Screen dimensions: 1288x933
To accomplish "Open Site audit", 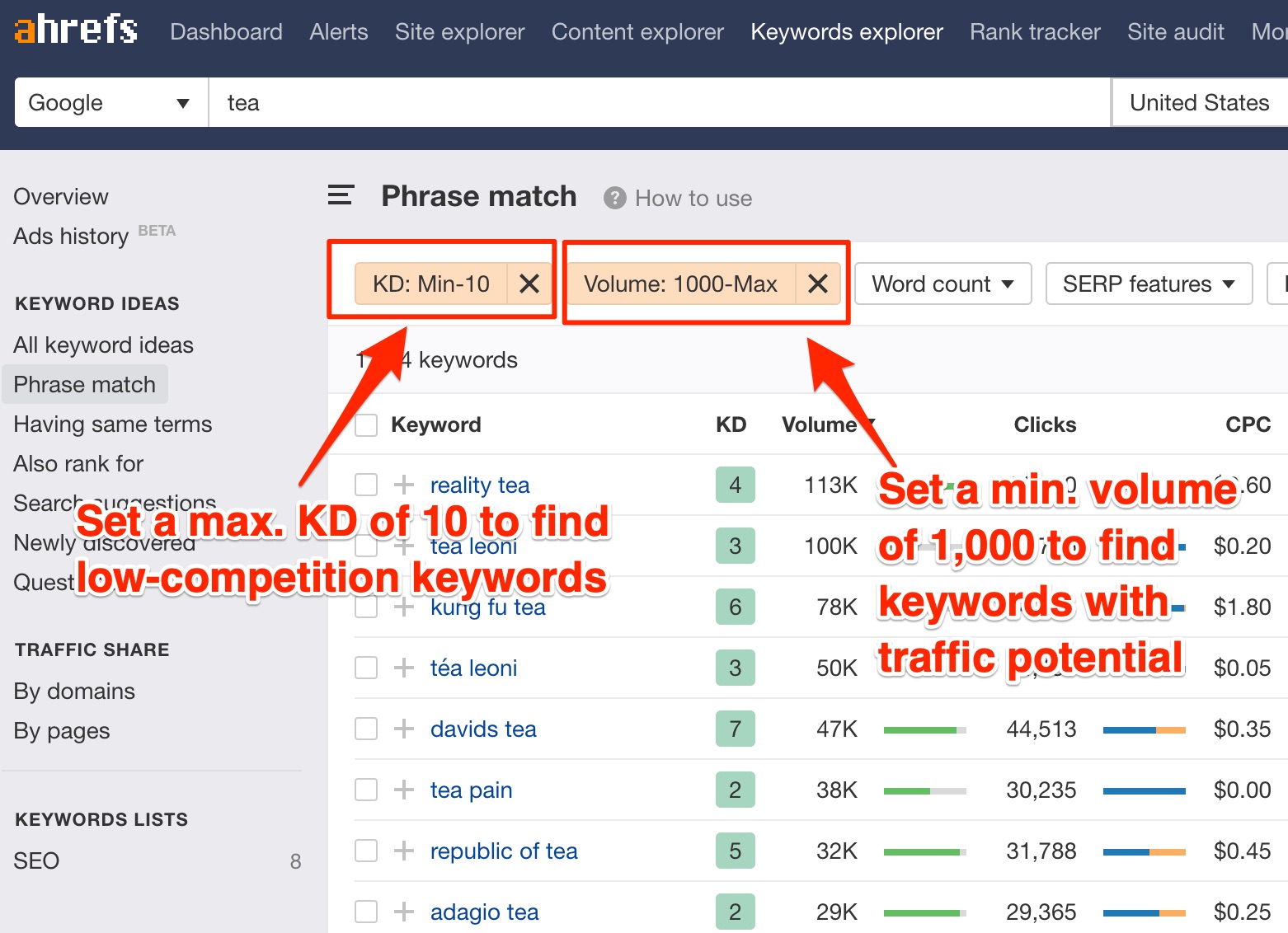I will pos(1176,31).
